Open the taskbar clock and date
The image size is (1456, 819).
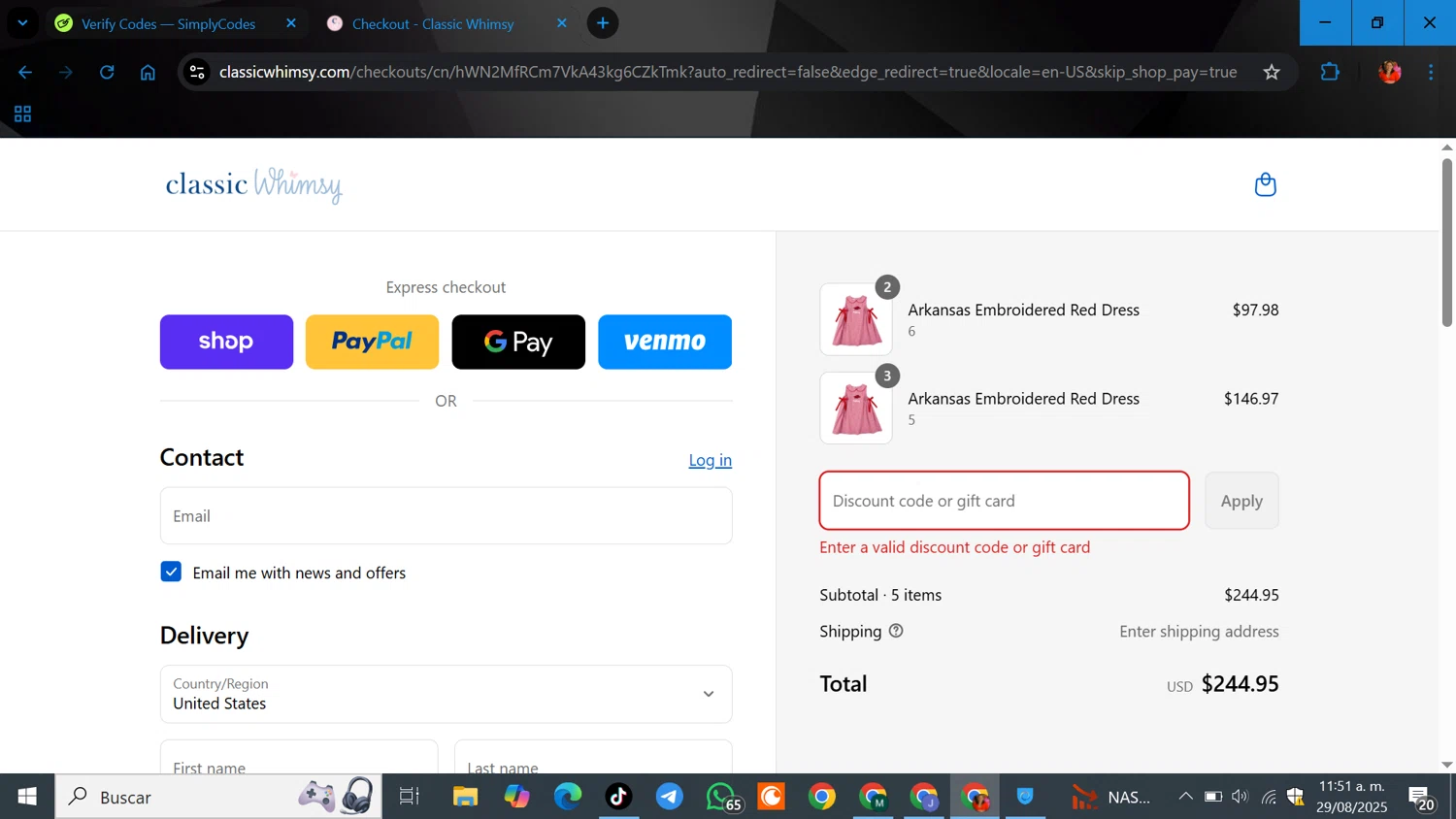point(1352,797)
